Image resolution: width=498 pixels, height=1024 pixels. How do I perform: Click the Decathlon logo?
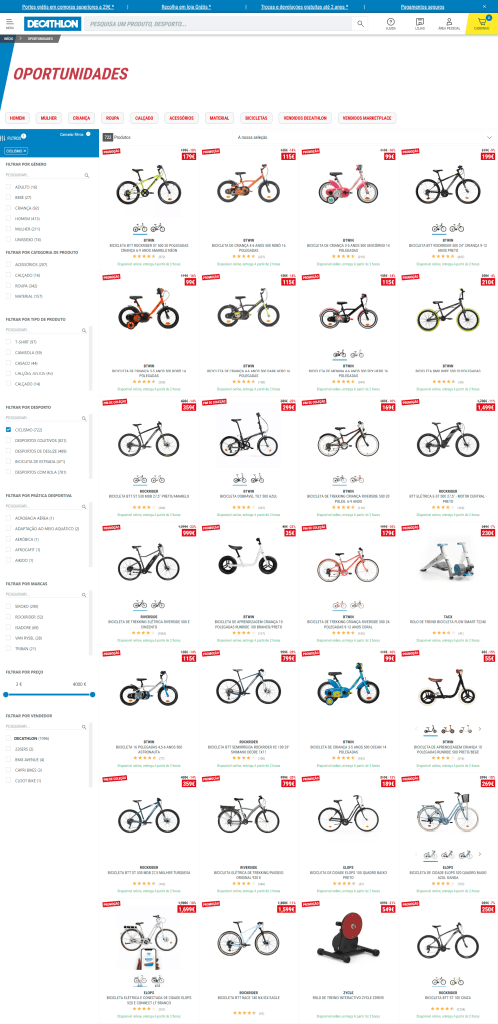click(x=53, y=24)
